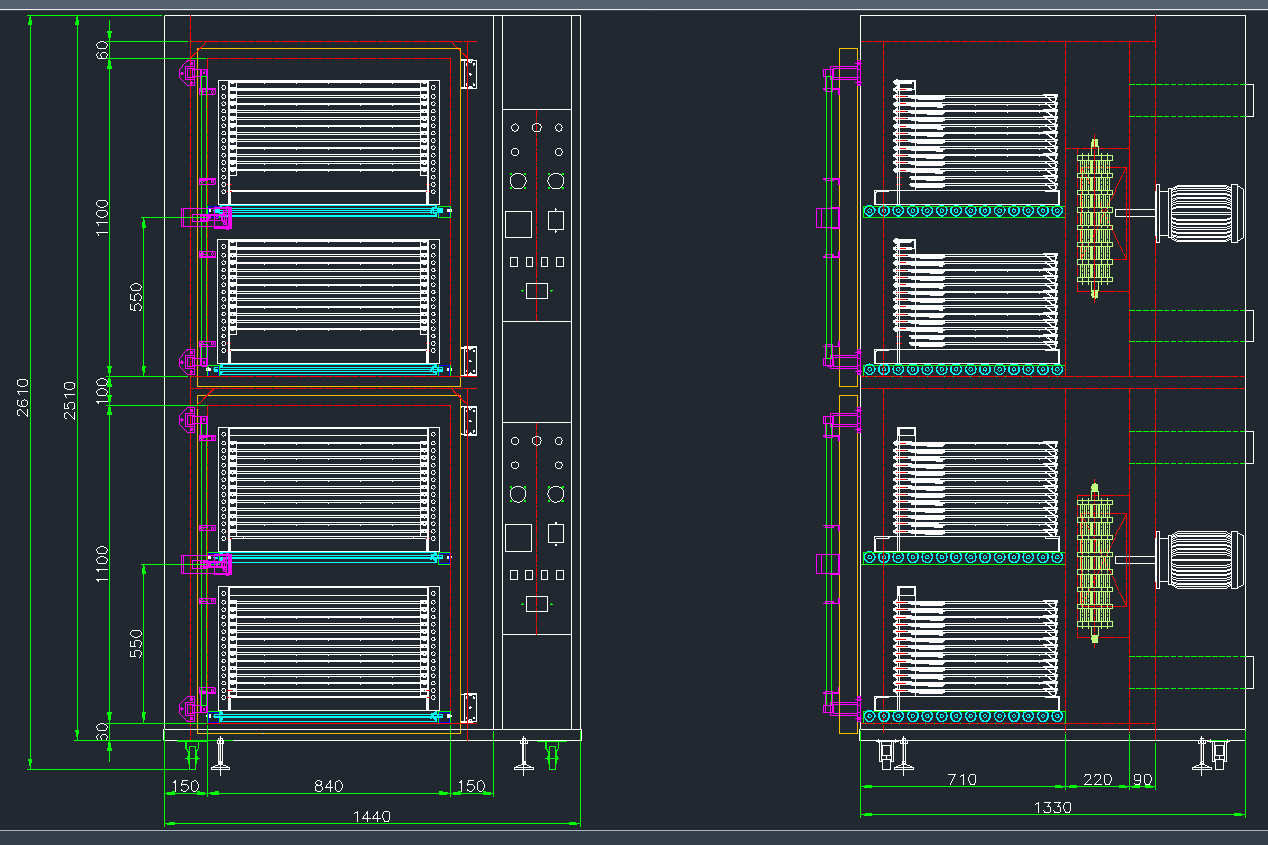Select the lower electric motor in side view
The width and height of the screenshot is (1268, 845).
(x=1200, y=560)
